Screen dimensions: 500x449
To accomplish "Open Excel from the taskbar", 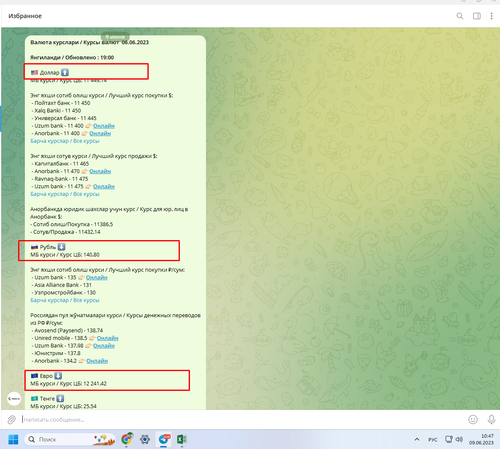I will point(182,439).
